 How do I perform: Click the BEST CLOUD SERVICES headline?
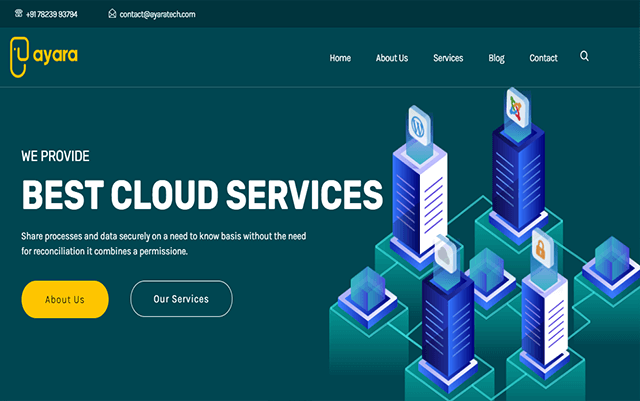(x=202, y=195)
